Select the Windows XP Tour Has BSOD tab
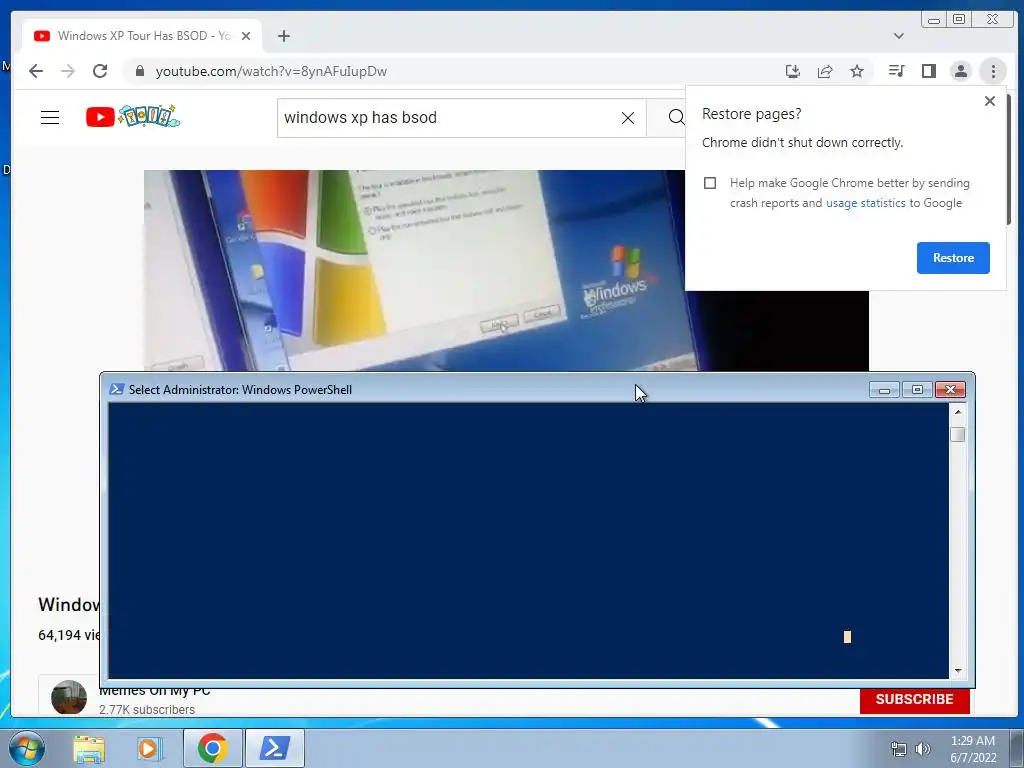1024x768 pixels. (142, 36)
